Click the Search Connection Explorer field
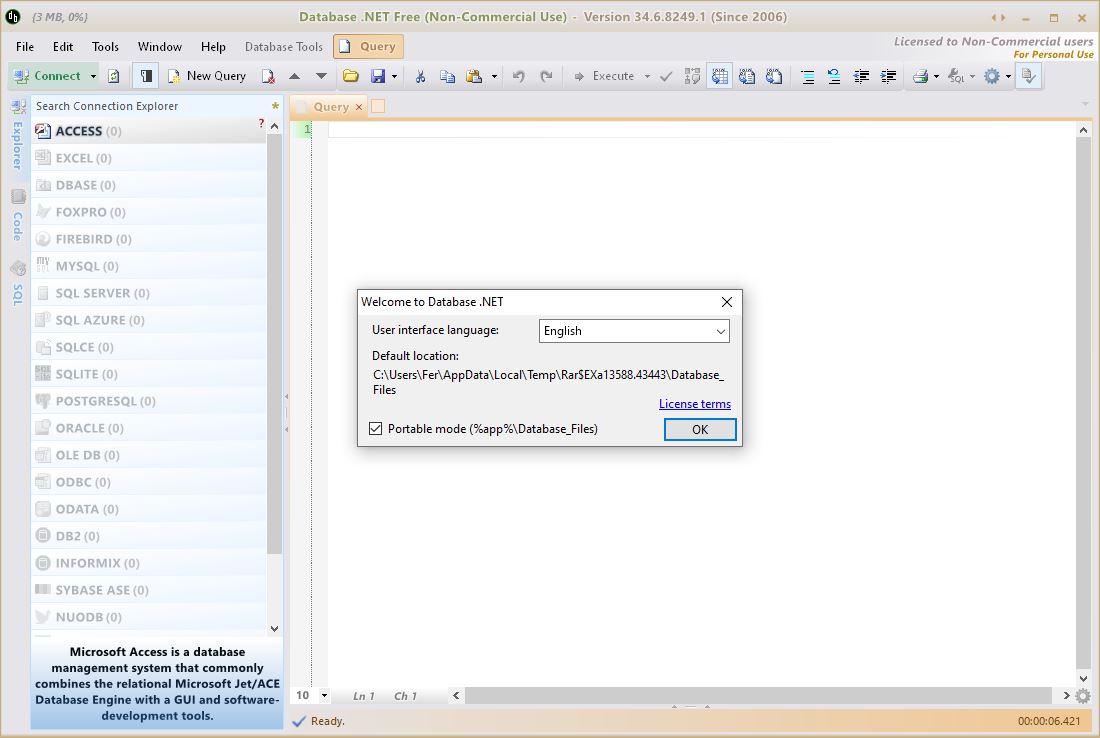Viewport: 1100px width, 738px height. [x=150, y=106]
